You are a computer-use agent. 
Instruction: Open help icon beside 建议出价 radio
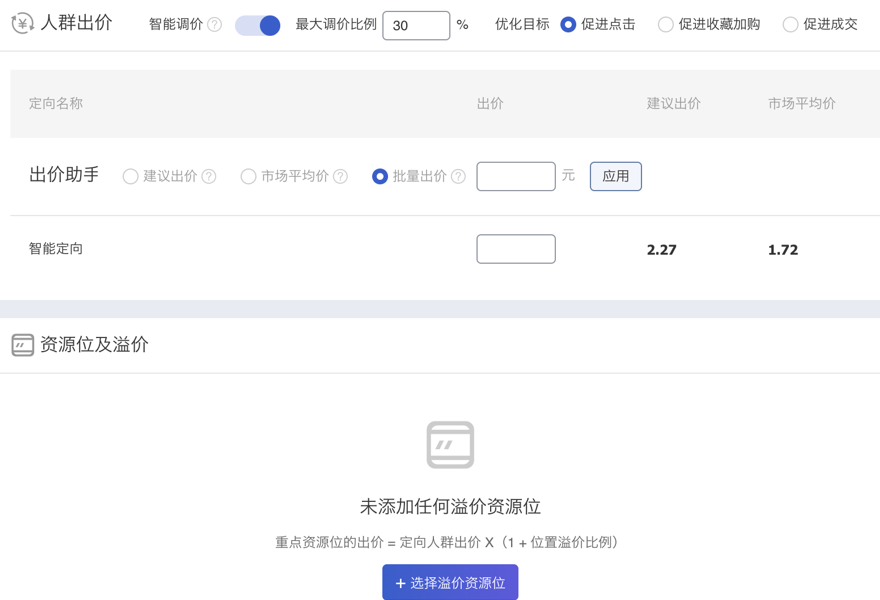(209, 176)
